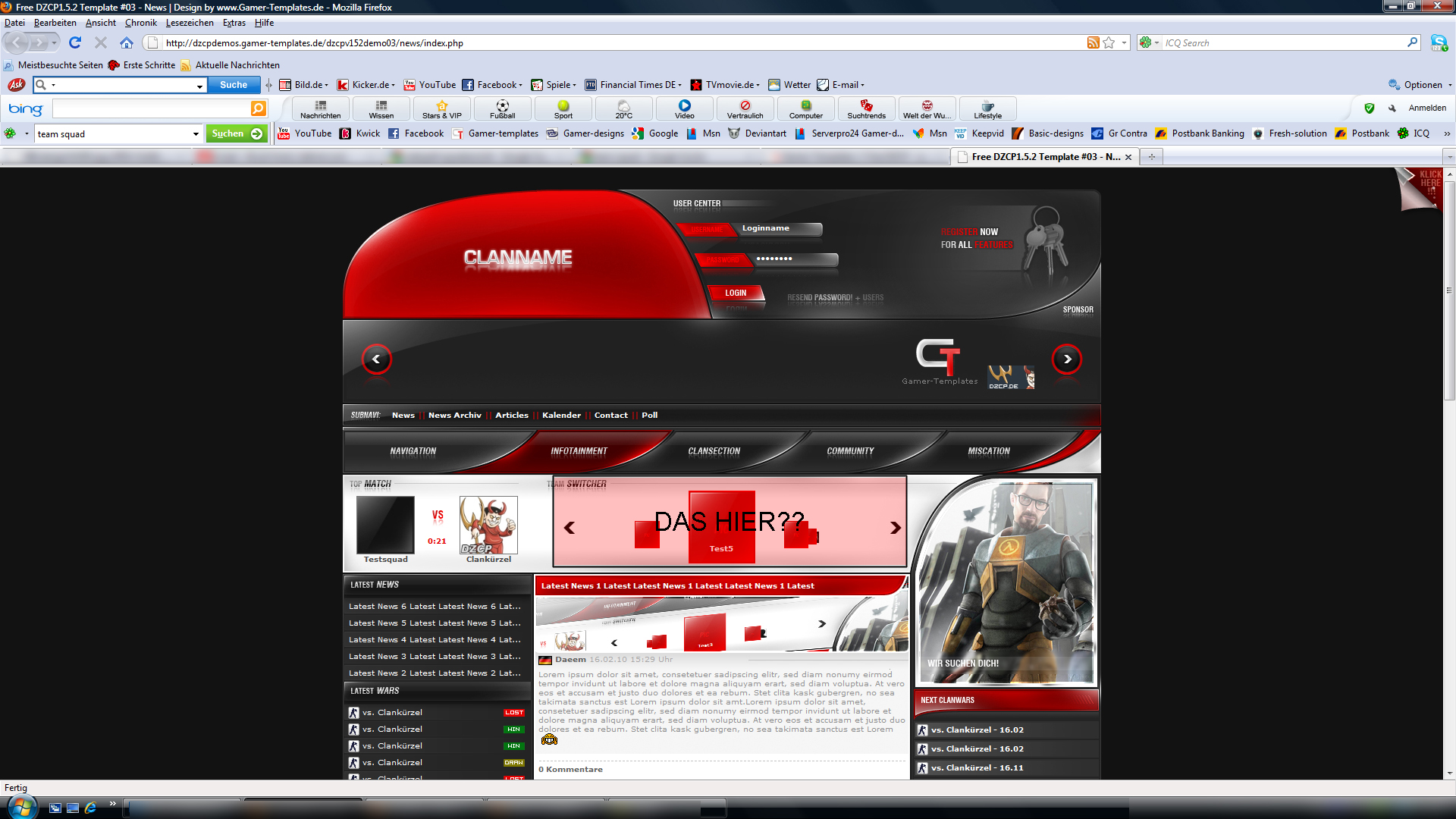The height and width of the screenshot is (819, 1456).
Task: Click the Sport tennis ball icon
Action: click(563, 106)
